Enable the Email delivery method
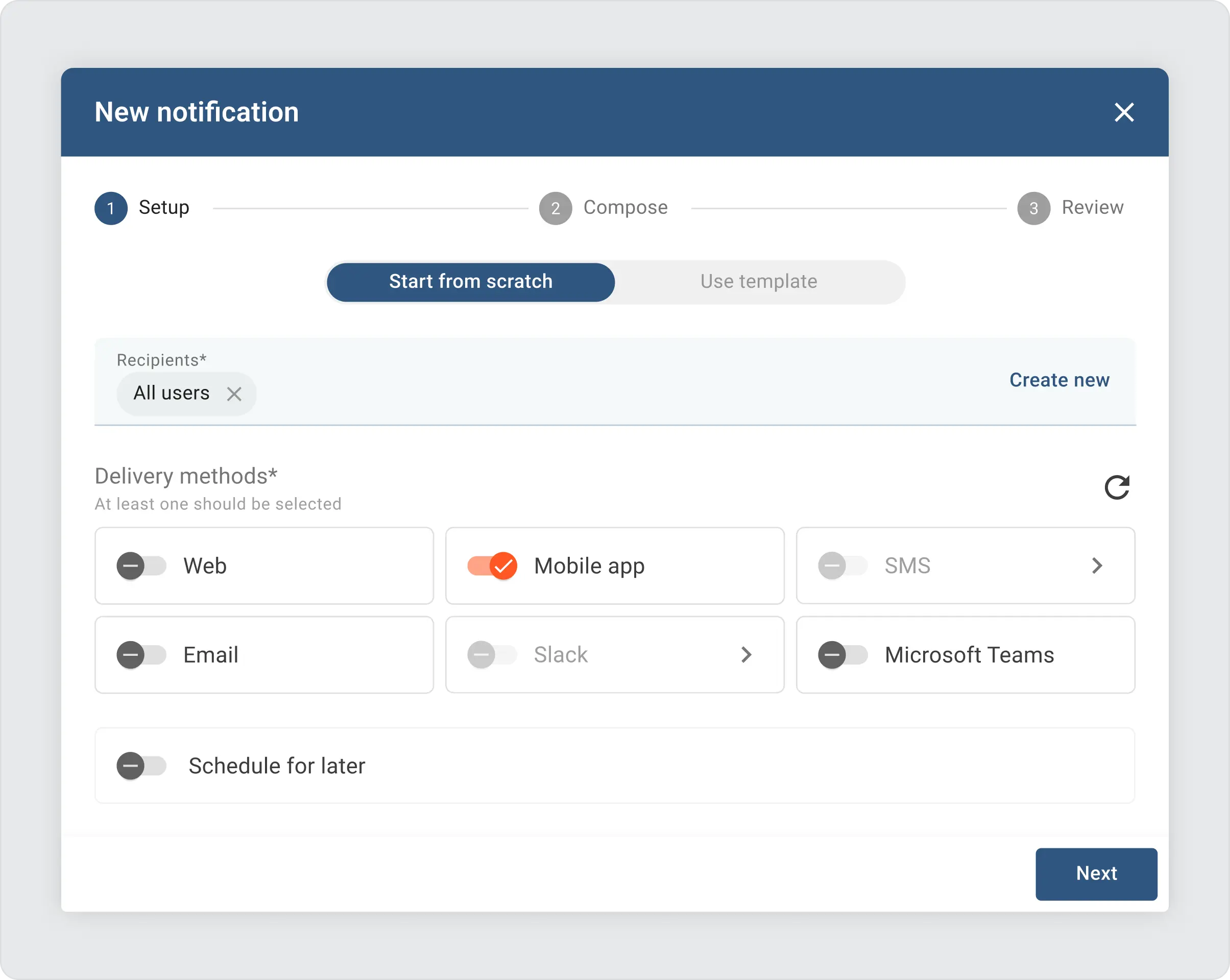This screenshot has width=1230, height=980. tap(141, 655)
